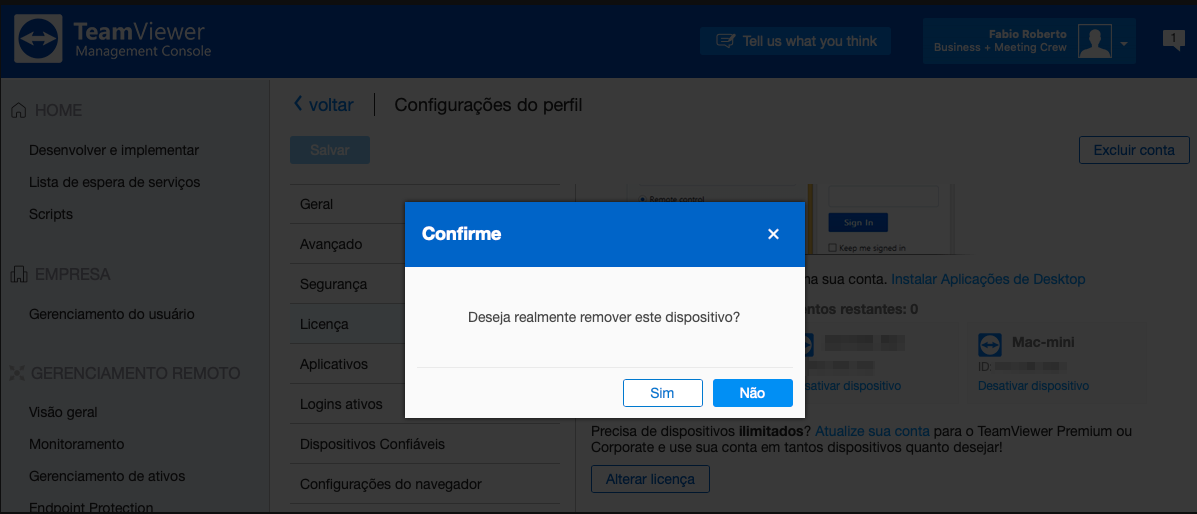Image resolution: width=1197 pixels, height=514 pixels.
Task: Go back using the voltar chevron
Action: point(298,104)
